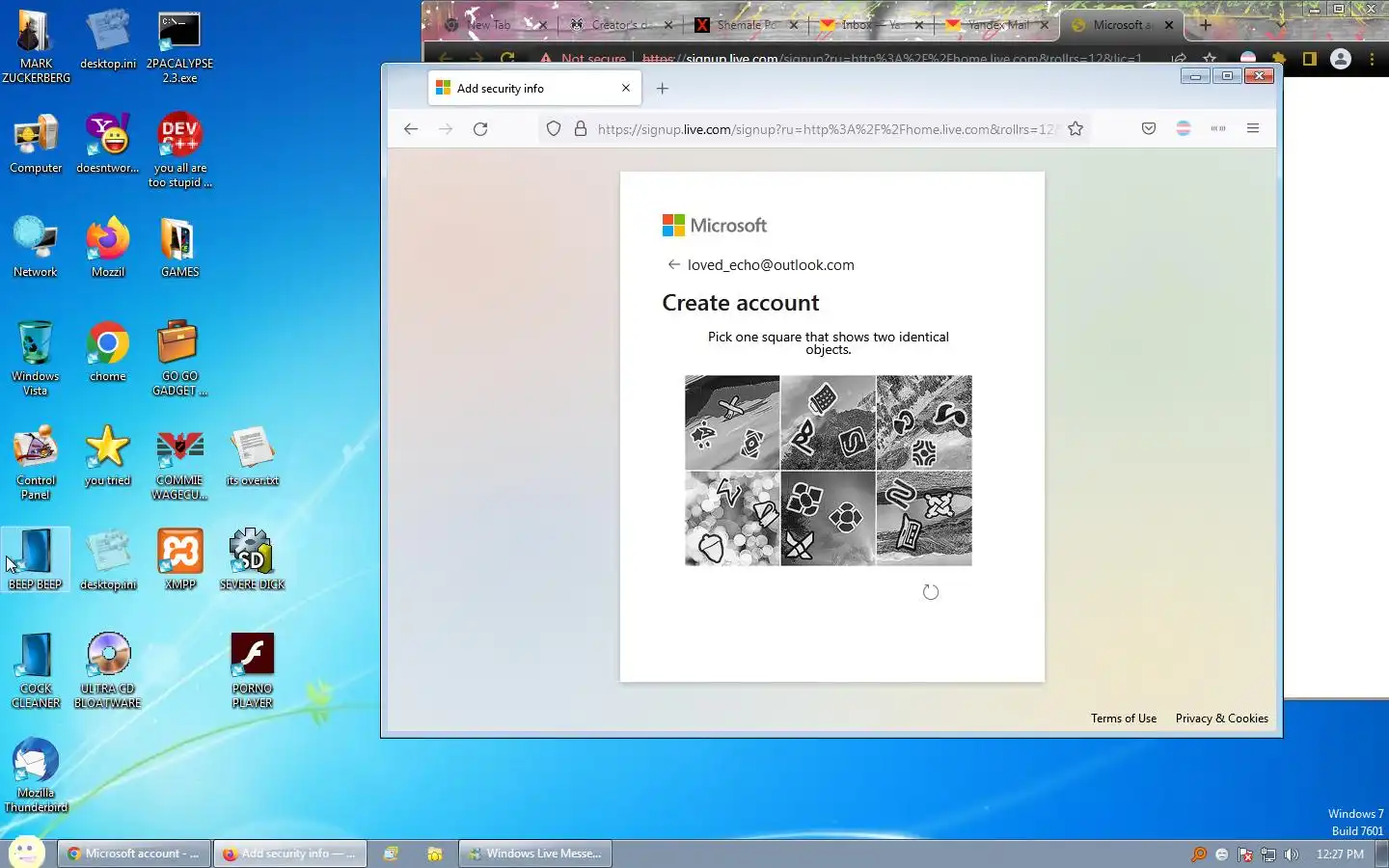Image resolution: width=1389 pixels, height=868 pixels.
Task: Open a new tab in Firefox
Action: tap(662, 88)
